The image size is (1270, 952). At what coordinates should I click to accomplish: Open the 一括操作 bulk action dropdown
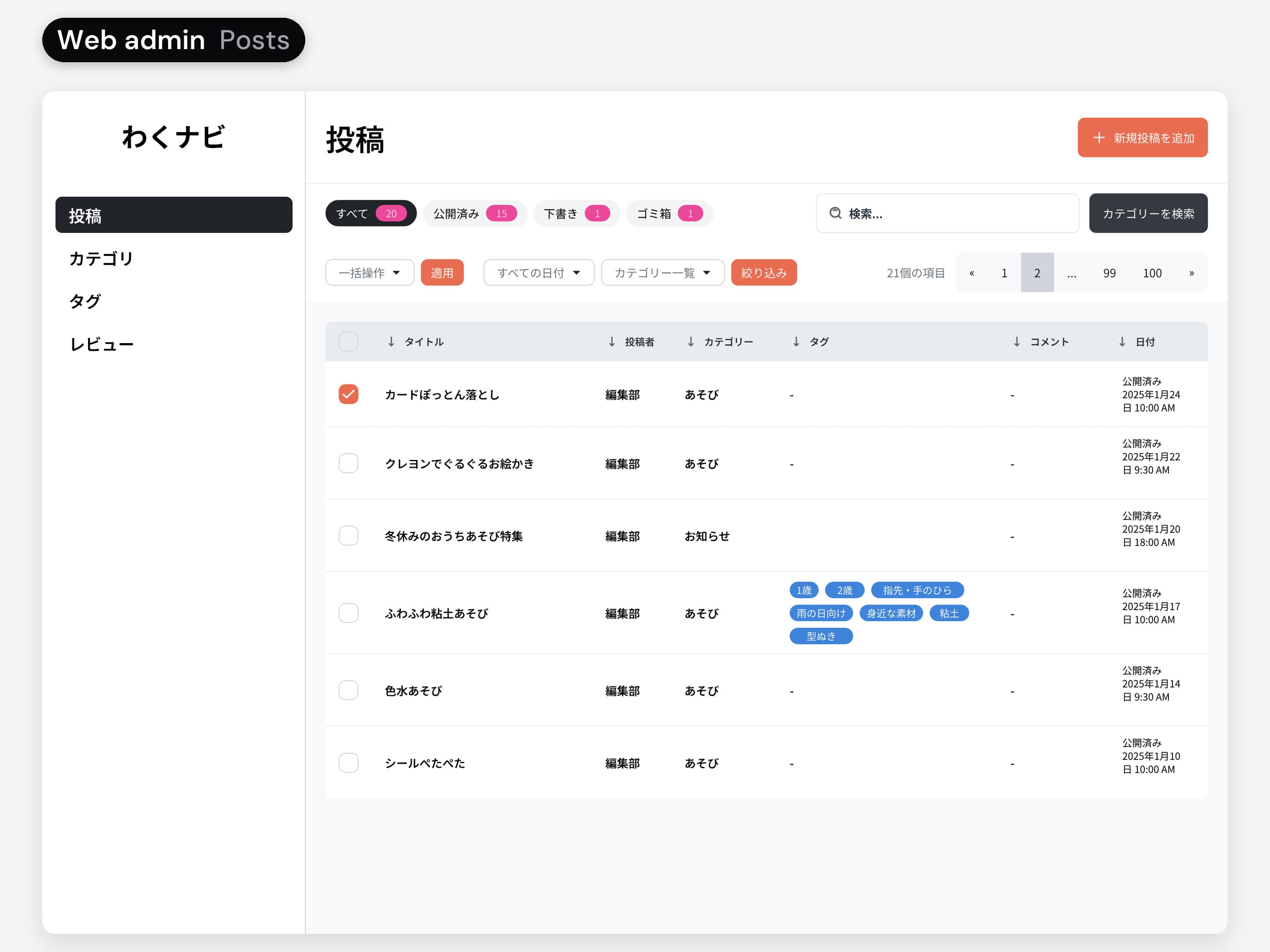pos(370,272)
